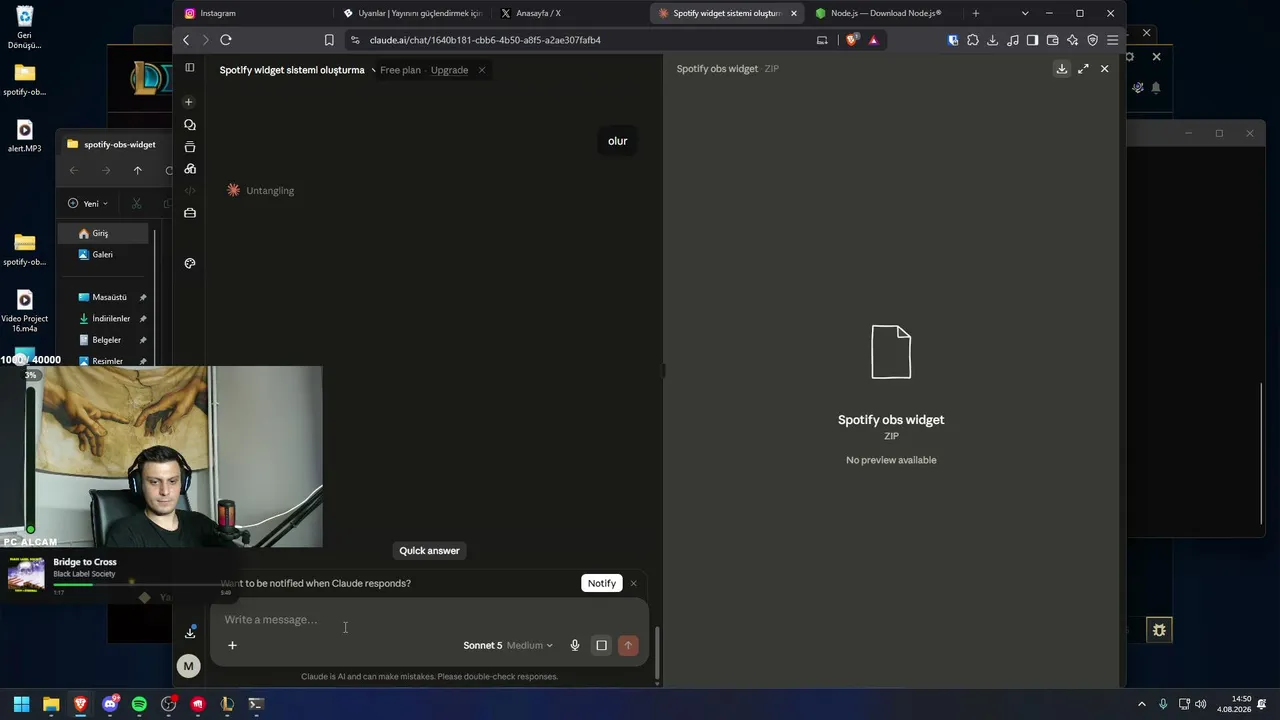Open Discord from the taskbar
The height and width of the screenshot is (720, 1280).
pos(110,704)
